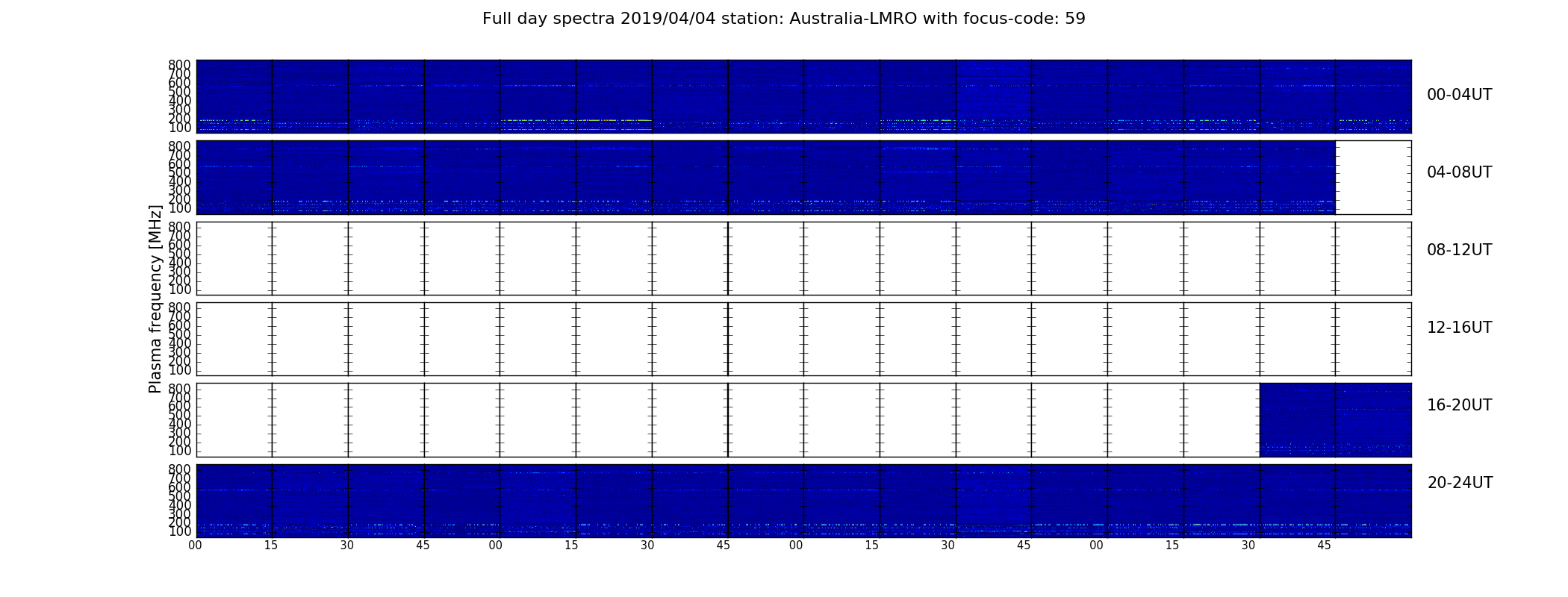Click the first 15 tick label on the time axis
The image size is (1568, 597).
click(x=271, y=546)
